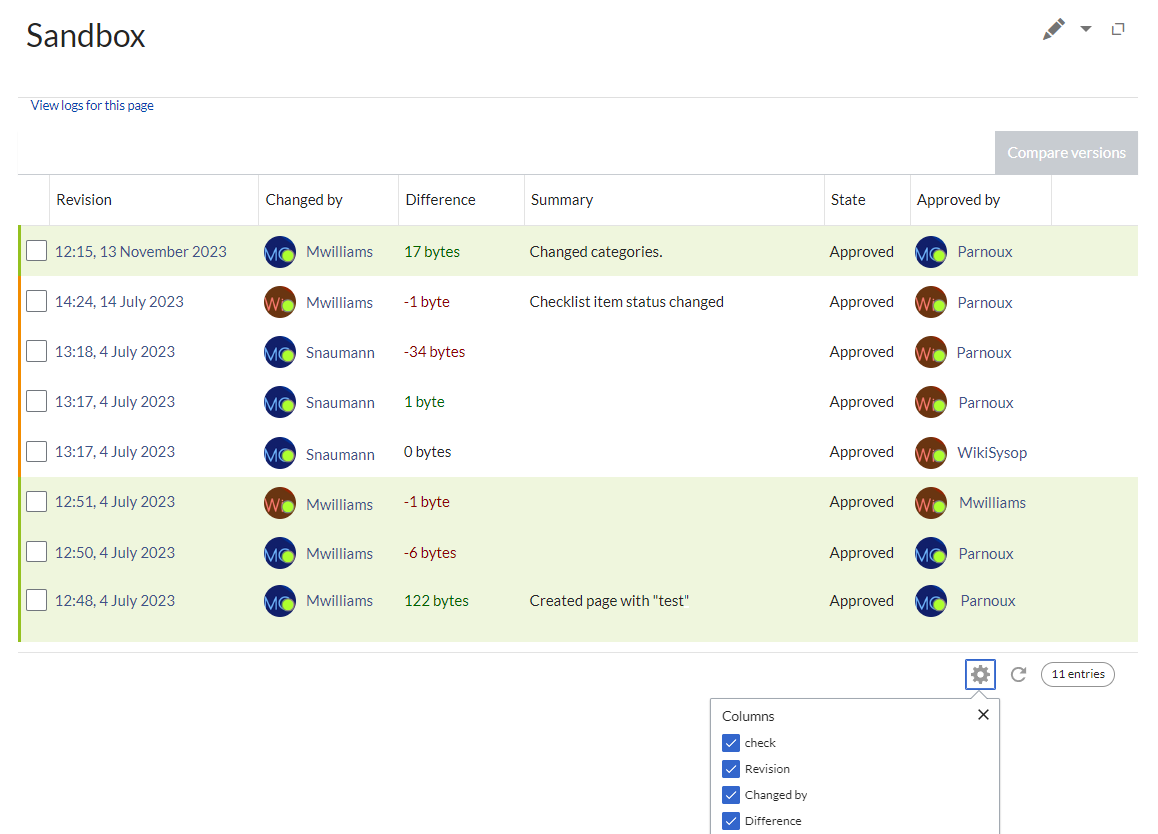The width and height of the screenshot is (1158, 834).
Task: Untick the Difference column checkbox
Action: [x=731, y=821]
